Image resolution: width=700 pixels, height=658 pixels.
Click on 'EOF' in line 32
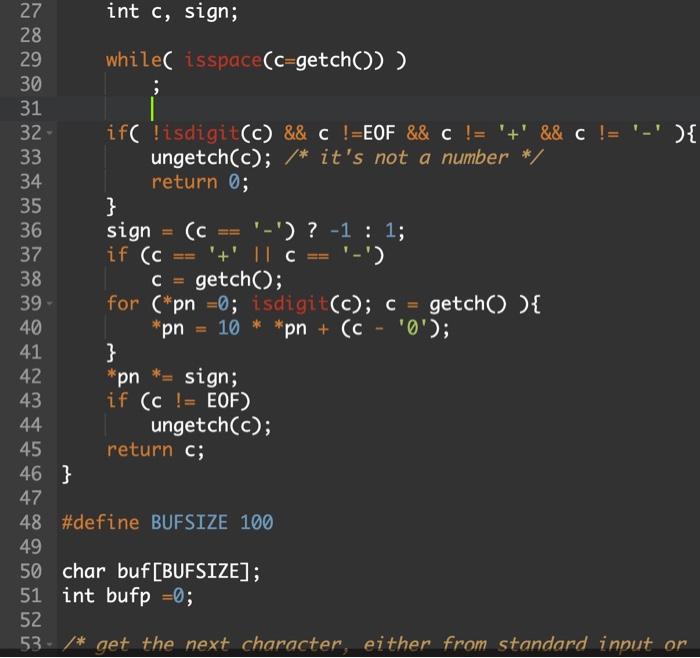[x=379, y=133]
